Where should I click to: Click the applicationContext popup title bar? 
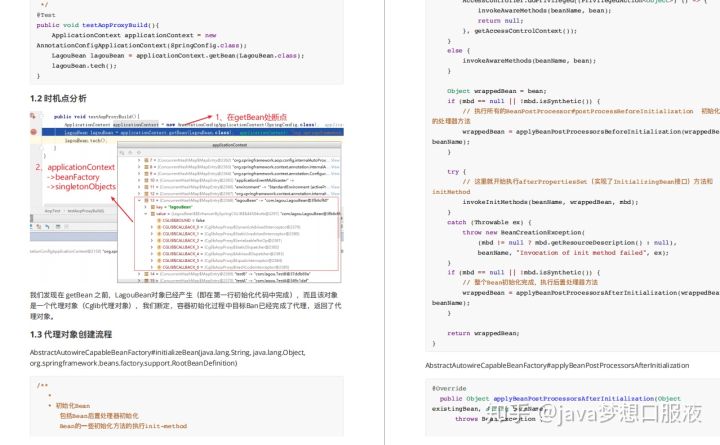229,145
